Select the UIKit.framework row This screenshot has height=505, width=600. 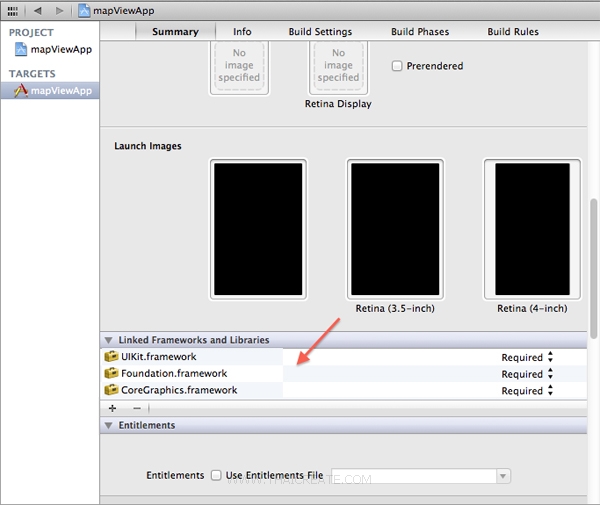coord(344,357)
